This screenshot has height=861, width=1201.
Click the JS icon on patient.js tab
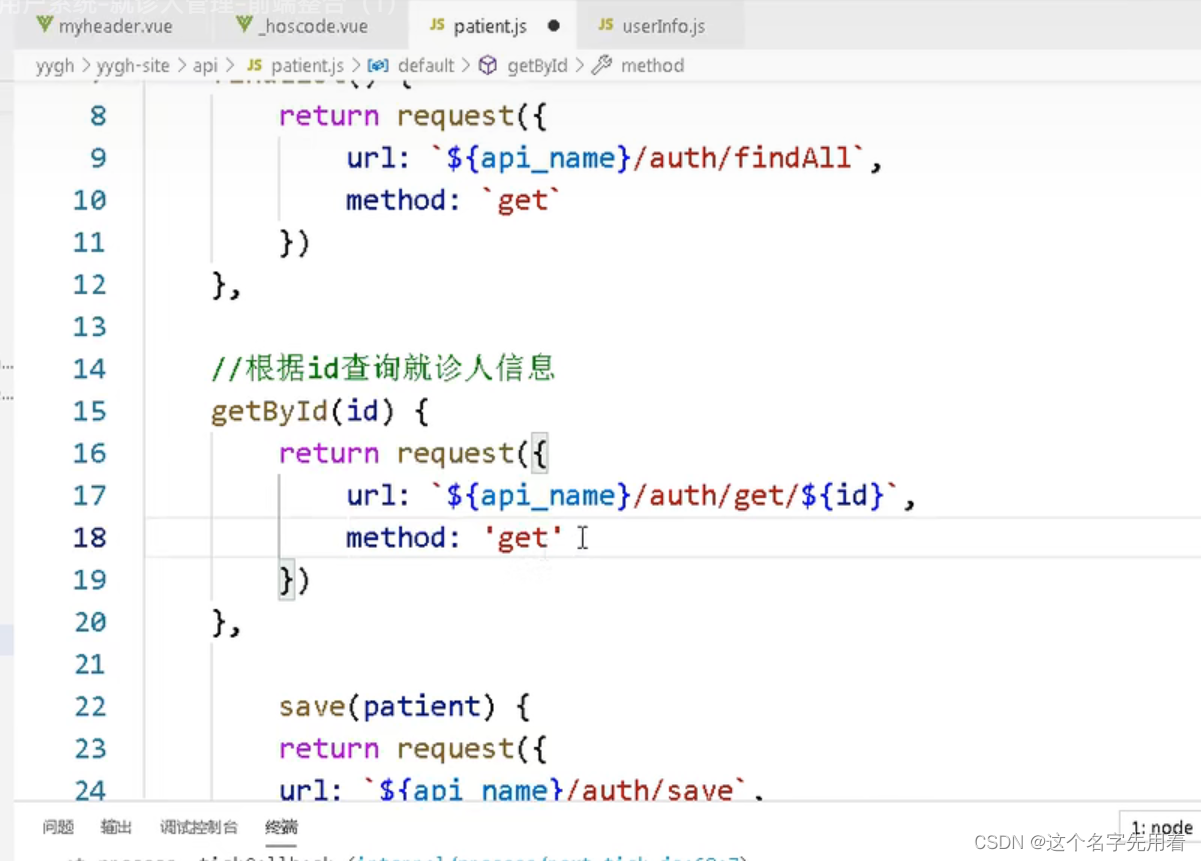437,26
